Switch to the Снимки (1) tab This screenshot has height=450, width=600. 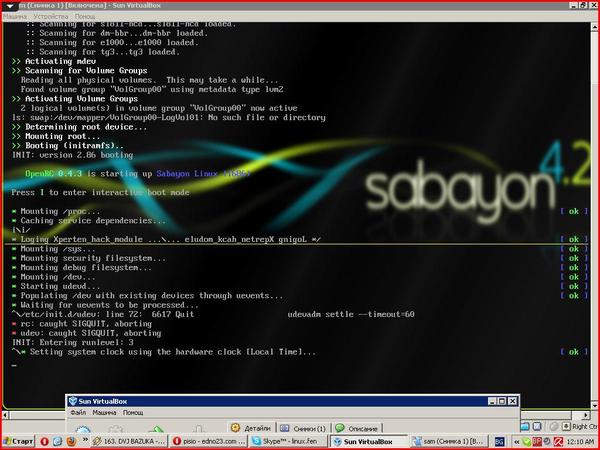[x=303, y=428]
